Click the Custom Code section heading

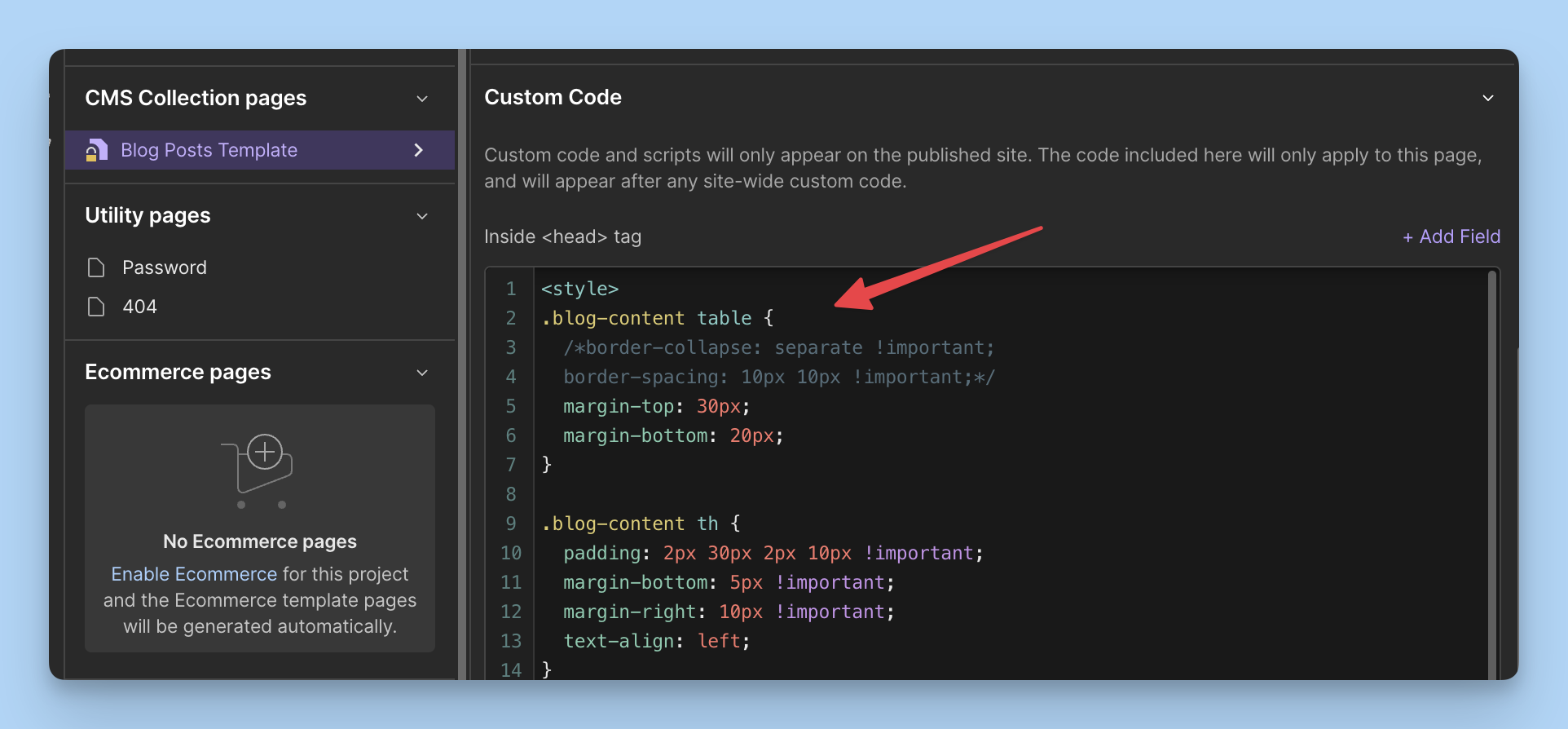coord(553,97)
